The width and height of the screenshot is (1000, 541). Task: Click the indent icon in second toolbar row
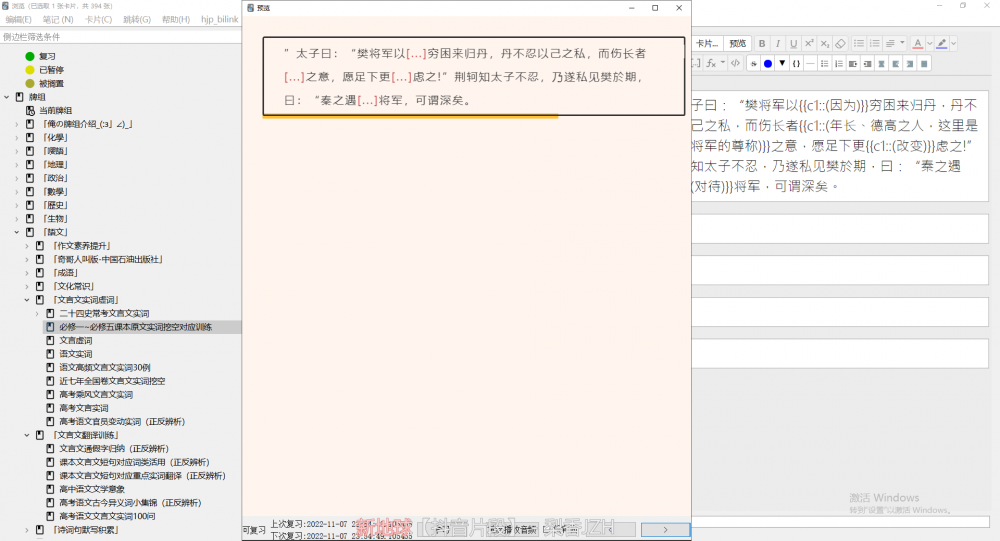[x=867, y=63]
